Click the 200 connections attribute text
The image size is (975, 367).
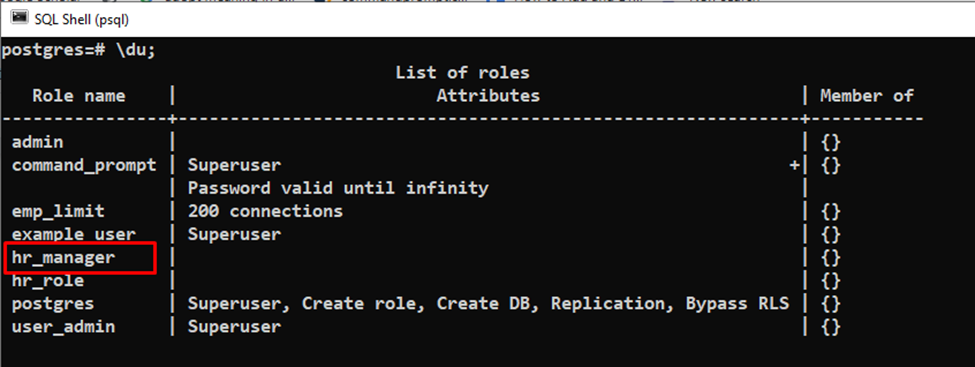(265, 211)
